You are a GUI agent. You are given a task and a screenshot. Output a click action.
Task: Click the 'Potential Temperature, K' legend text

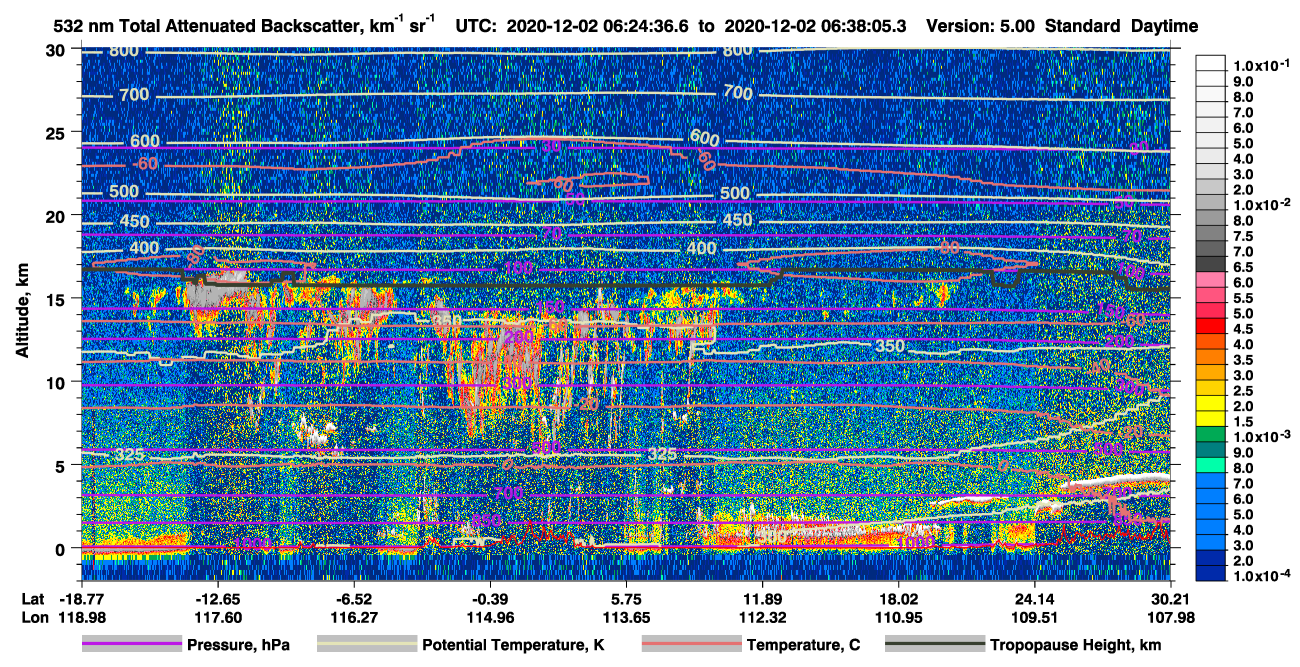[515, 645]
